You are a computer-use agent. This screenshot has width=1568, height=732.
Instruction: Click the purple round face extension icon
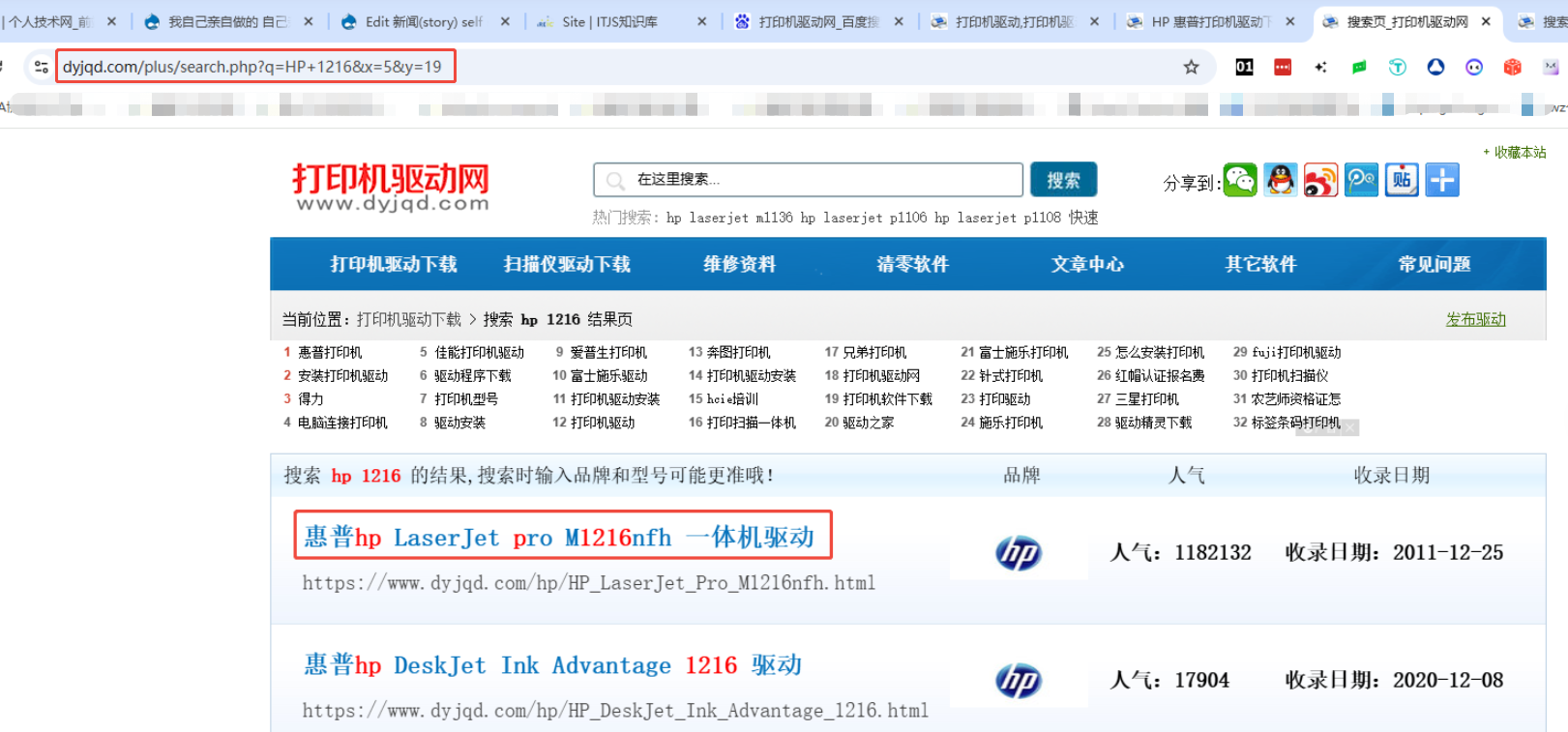point(1474,67)
